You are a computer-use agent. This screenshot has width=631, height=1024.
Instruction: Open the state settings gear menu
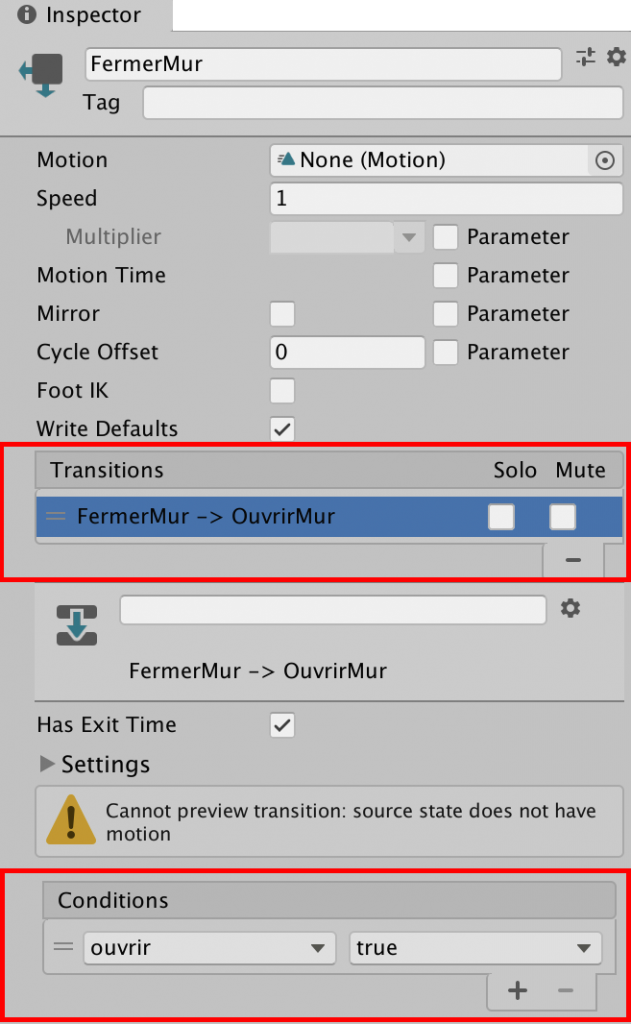pos(615,58)
